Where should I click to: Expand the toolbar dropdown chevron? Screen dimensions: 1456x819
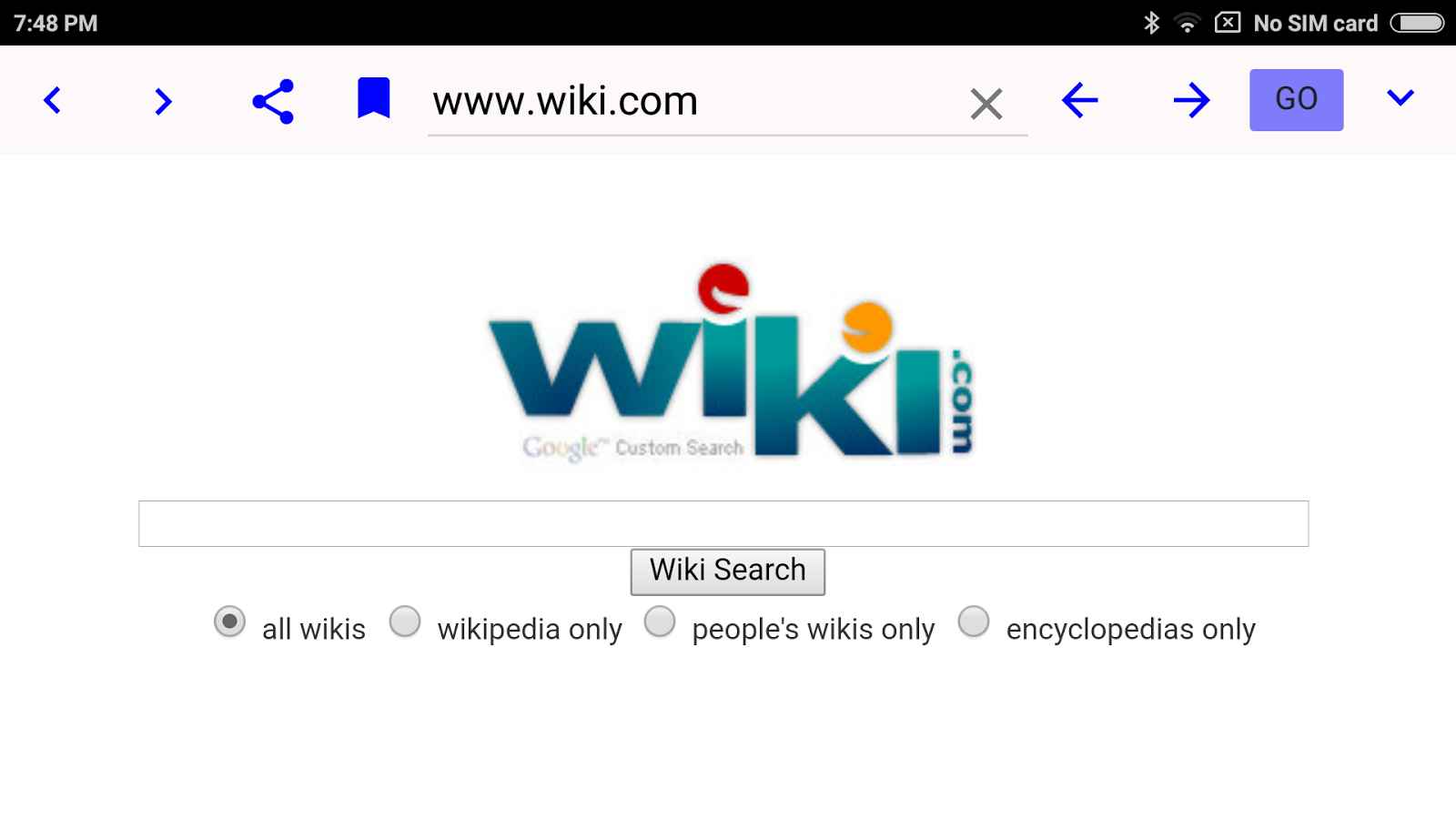(x=1400, y=97)
